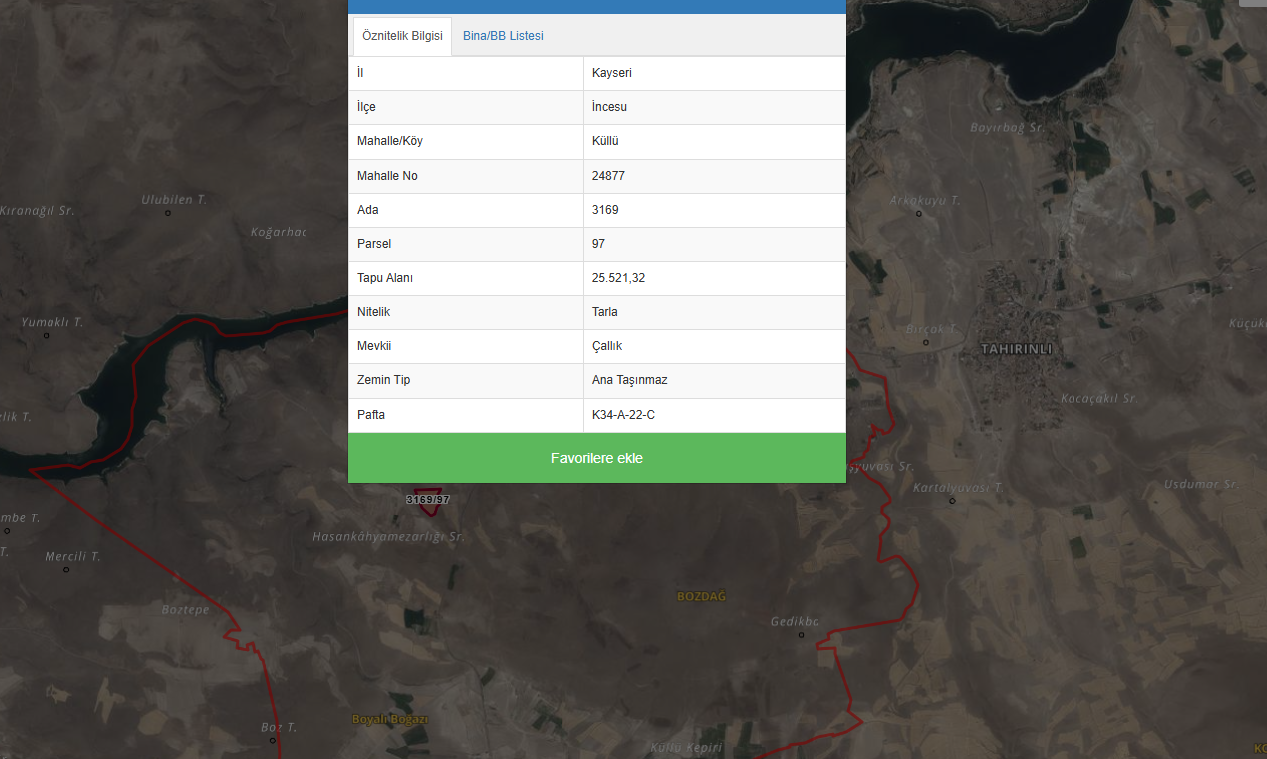Click the Favorilere ekle button
The width and height of the screenshot is (1267, 759).
coord(597,458)
